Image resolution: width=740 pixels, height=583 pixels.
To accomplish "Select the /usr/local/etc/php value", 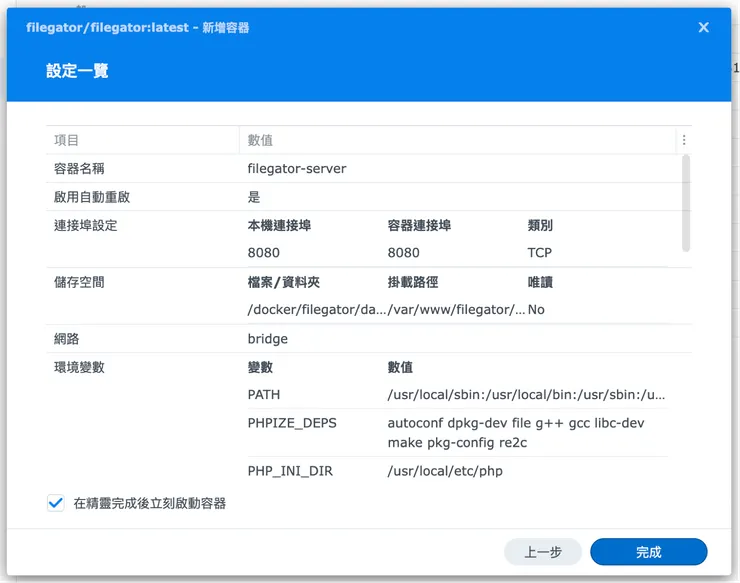I will pos(445,471).
